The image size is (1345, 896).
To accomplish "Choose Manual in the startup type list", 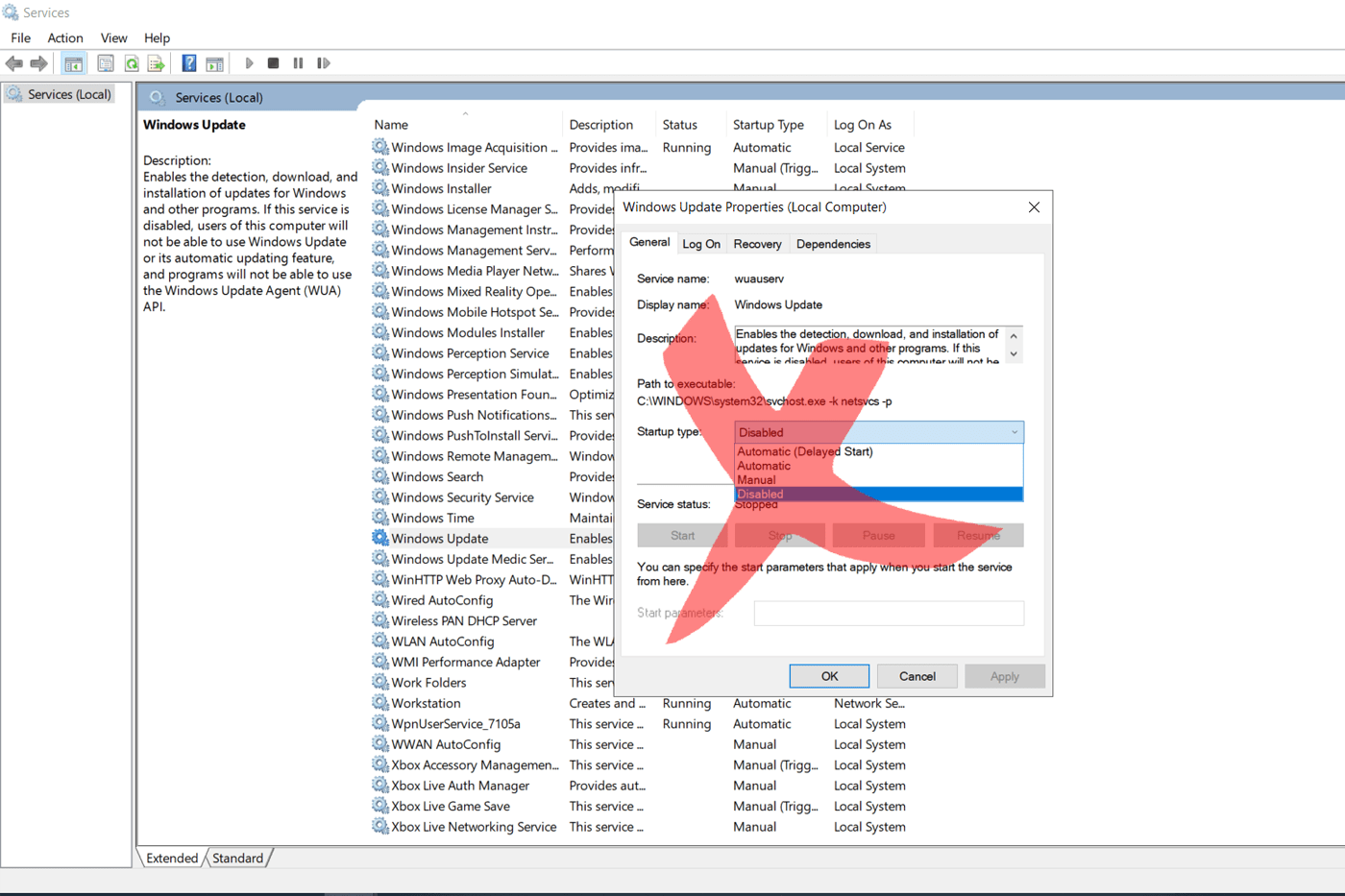I will 879,479.
